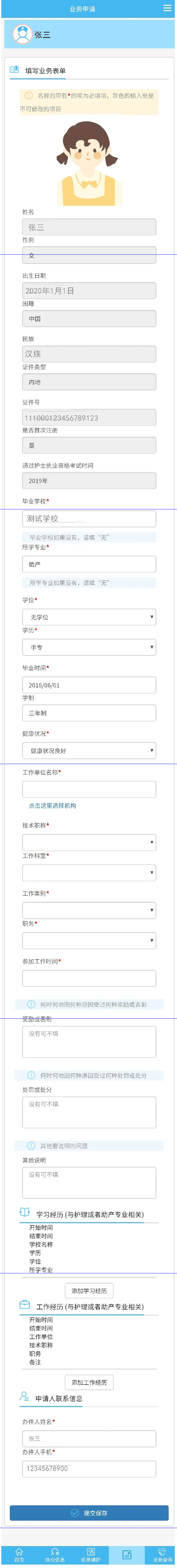The width and height of the screenshot is (177, 1568).
Task: Tap the 首页 home icon
Action: [19, 1554]
